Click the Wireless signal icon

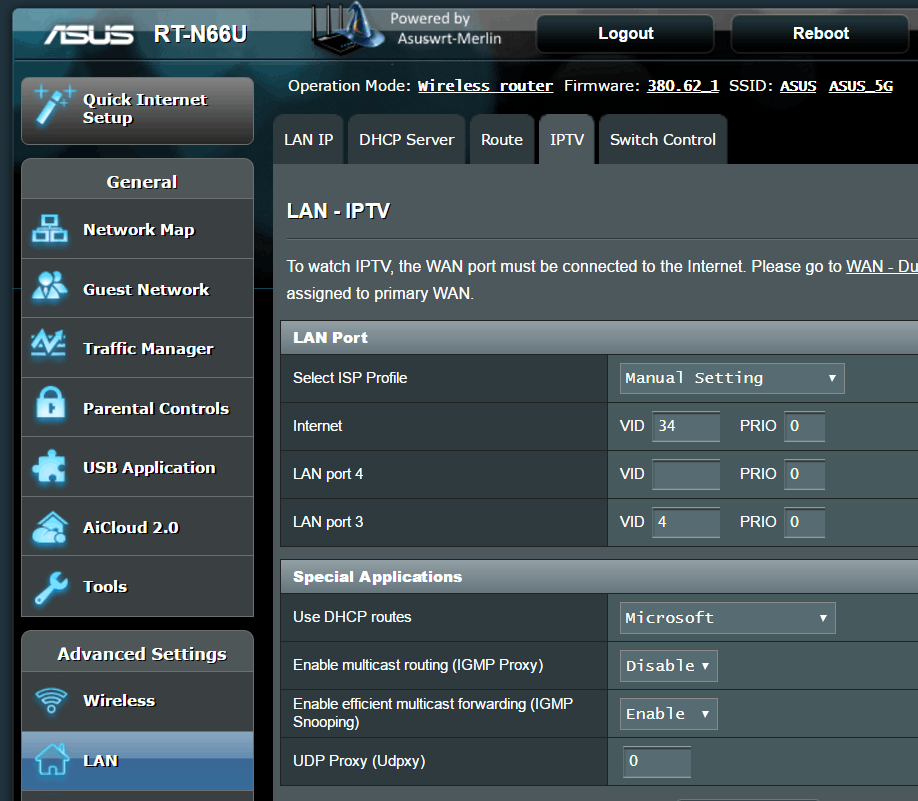coord(51,700)
